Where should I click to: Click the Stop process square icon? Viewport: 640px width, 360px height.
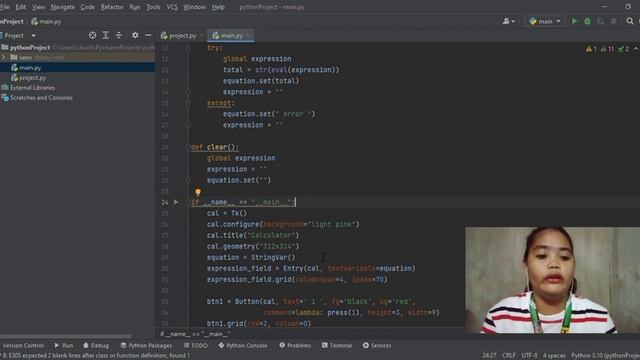point(613,21)
